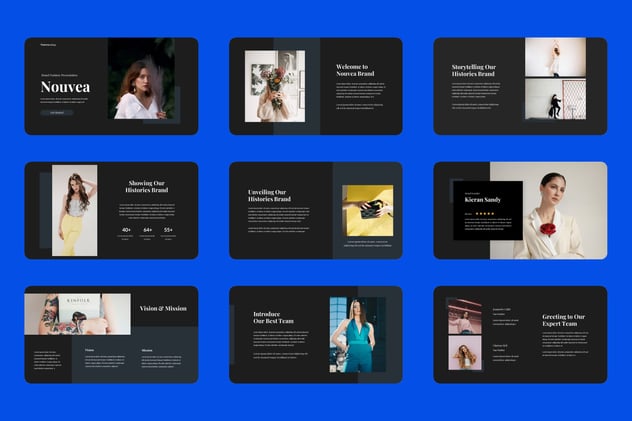Image resolution: width=632 pixels, height=421 pixels.
Task: Open the Unveiling Our Histories Brand slide
Action: [316, 210]
